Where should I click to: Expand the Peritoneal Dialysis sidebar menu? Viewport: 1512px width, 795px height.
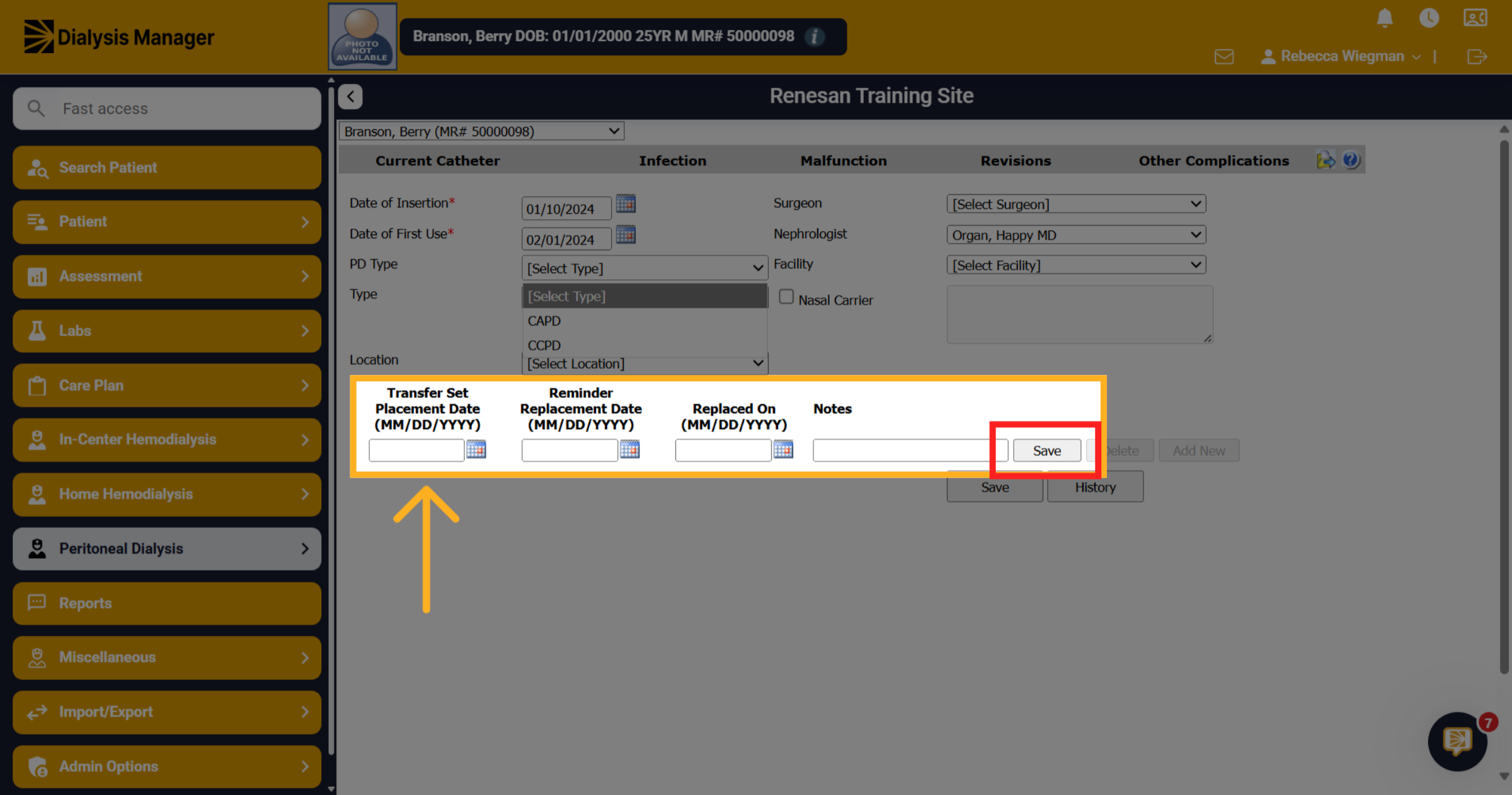point(166,549)
